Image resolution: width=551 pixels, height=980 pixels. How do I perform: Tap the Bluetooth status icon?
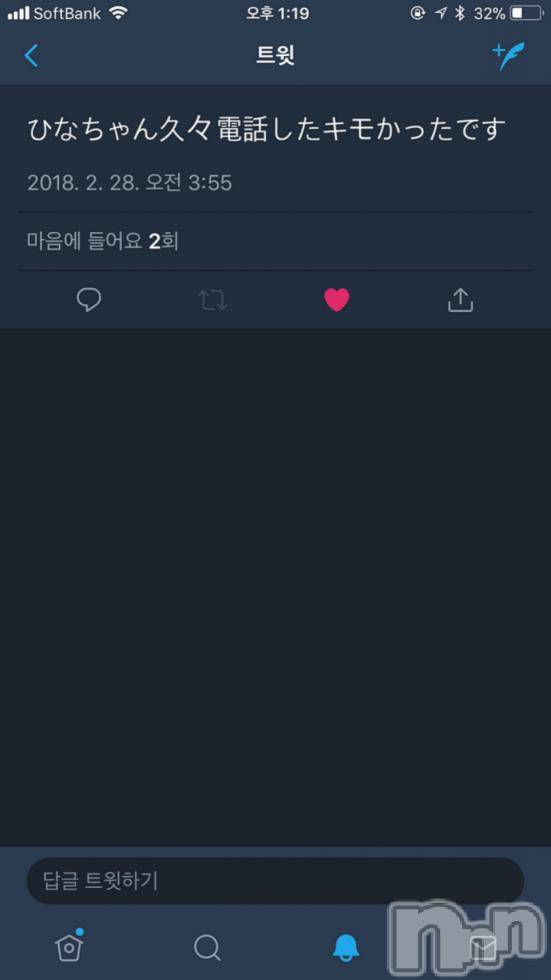click(460, 13)
